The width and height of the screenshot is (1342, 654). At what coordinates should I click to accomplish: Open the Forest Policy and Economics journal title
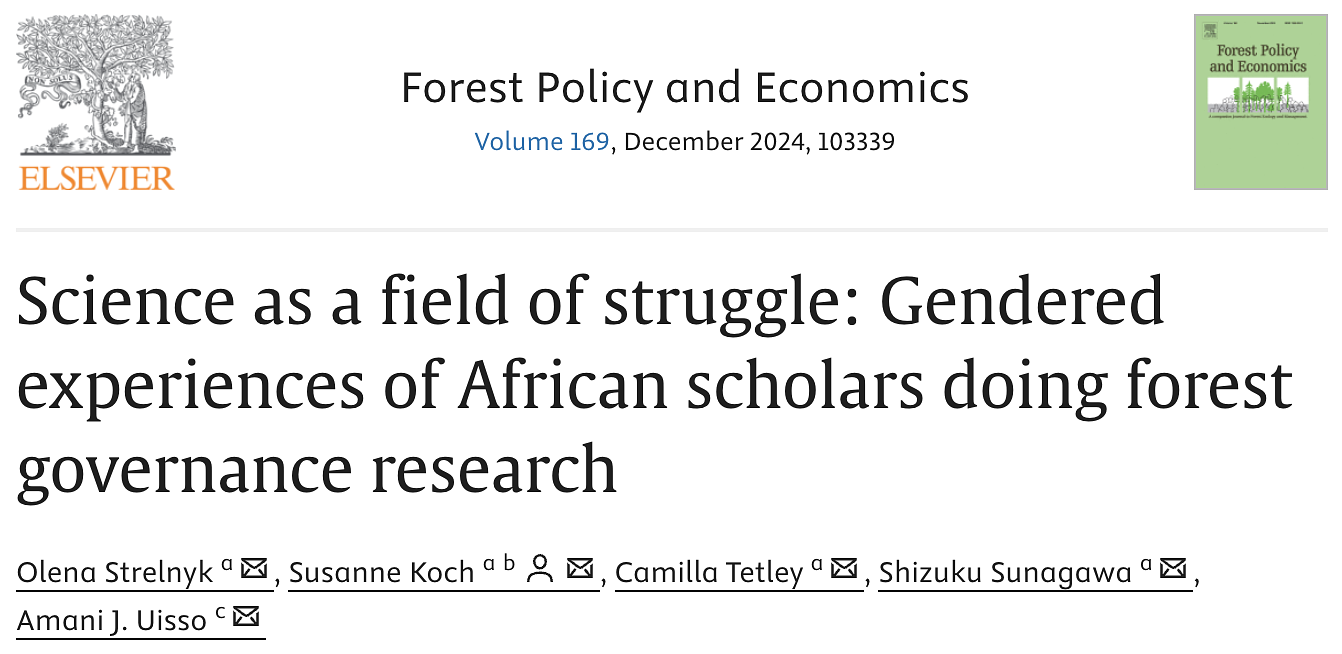pyautogui.click(x=685, y=88)
